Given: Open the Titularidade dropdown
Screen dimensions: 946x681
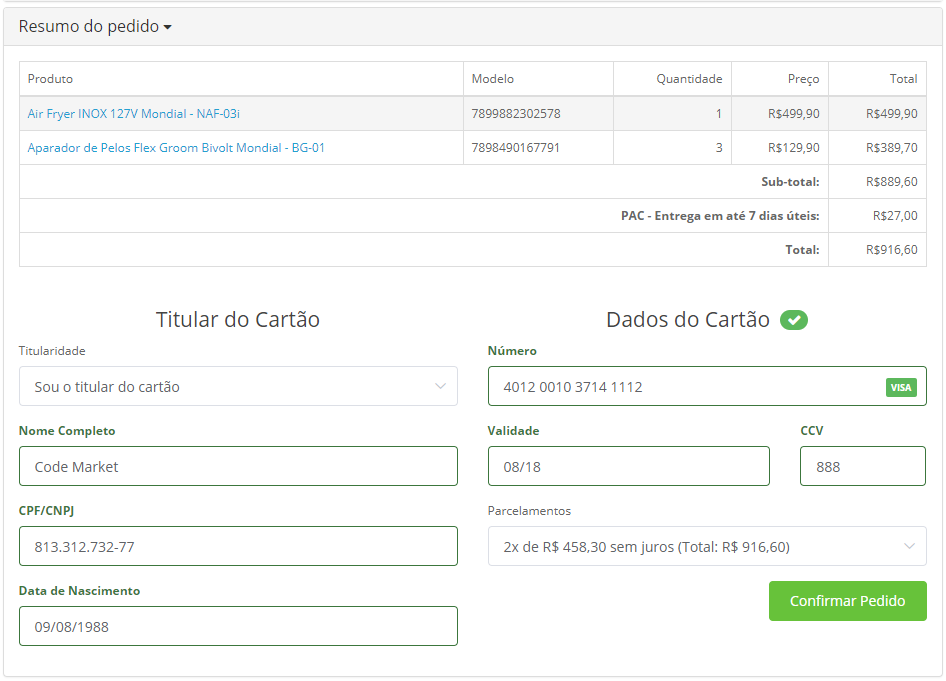Looking at the screenshot, I should [238, 386].
